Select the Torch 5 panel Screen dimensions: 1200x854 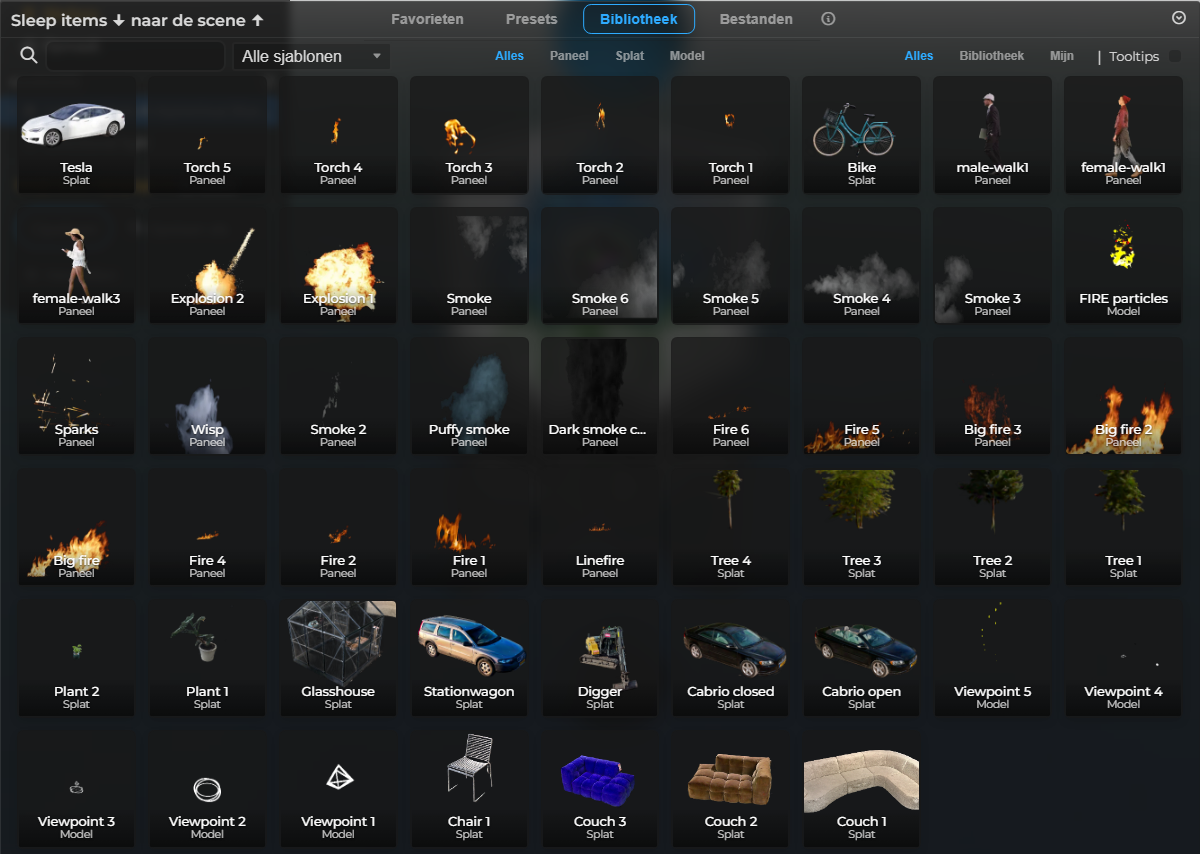click(x=207, y=134)
